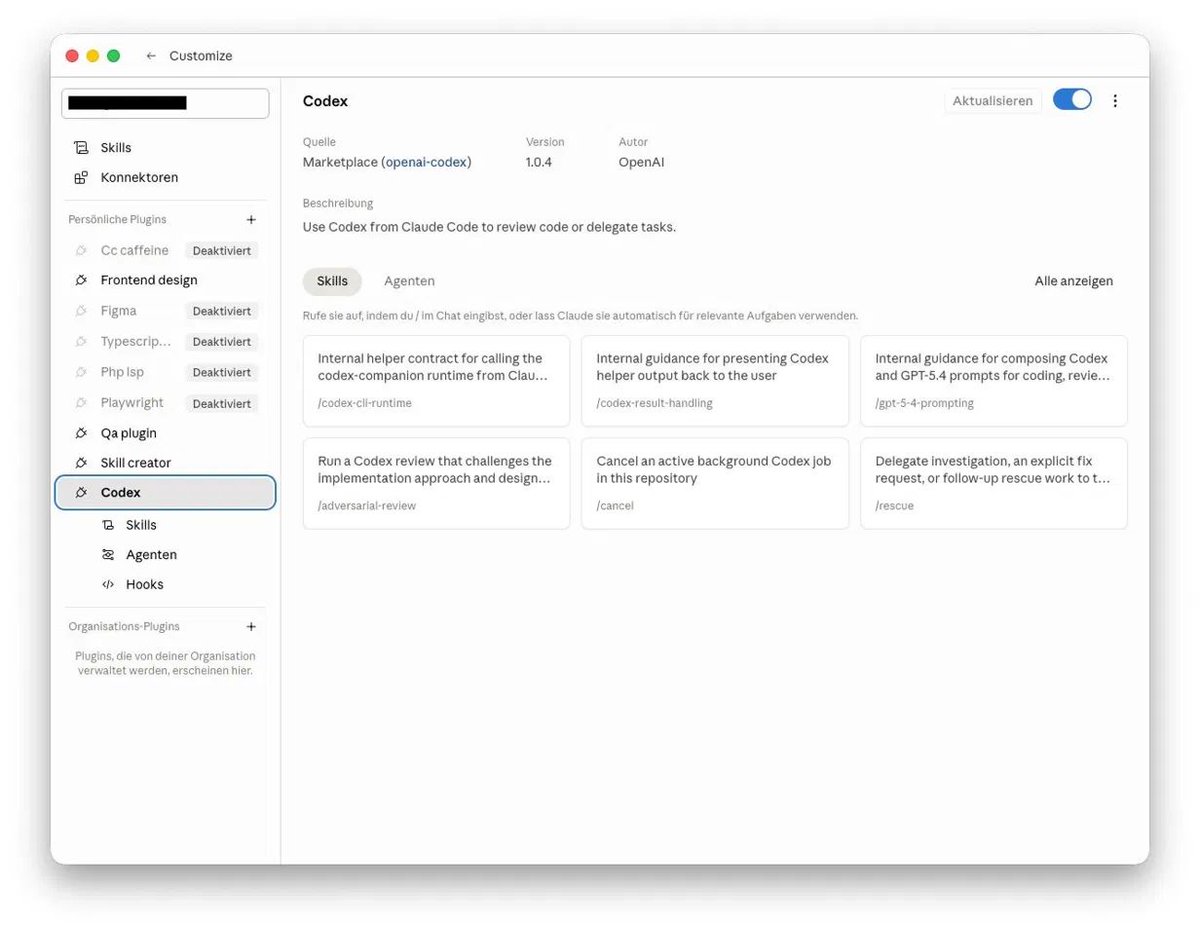Click the search field at sidebar top

pos(165,103)
